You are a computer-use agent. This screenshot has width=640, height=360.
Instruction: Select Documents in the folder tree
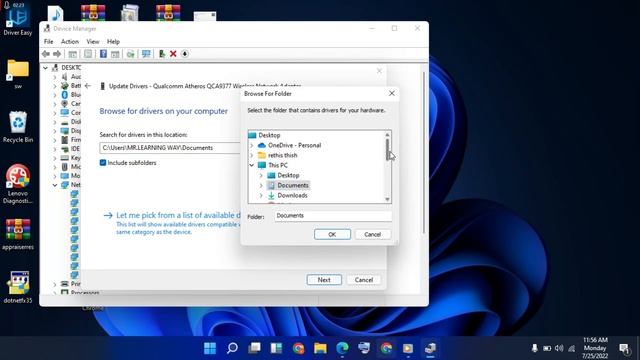tap(293, 185)
